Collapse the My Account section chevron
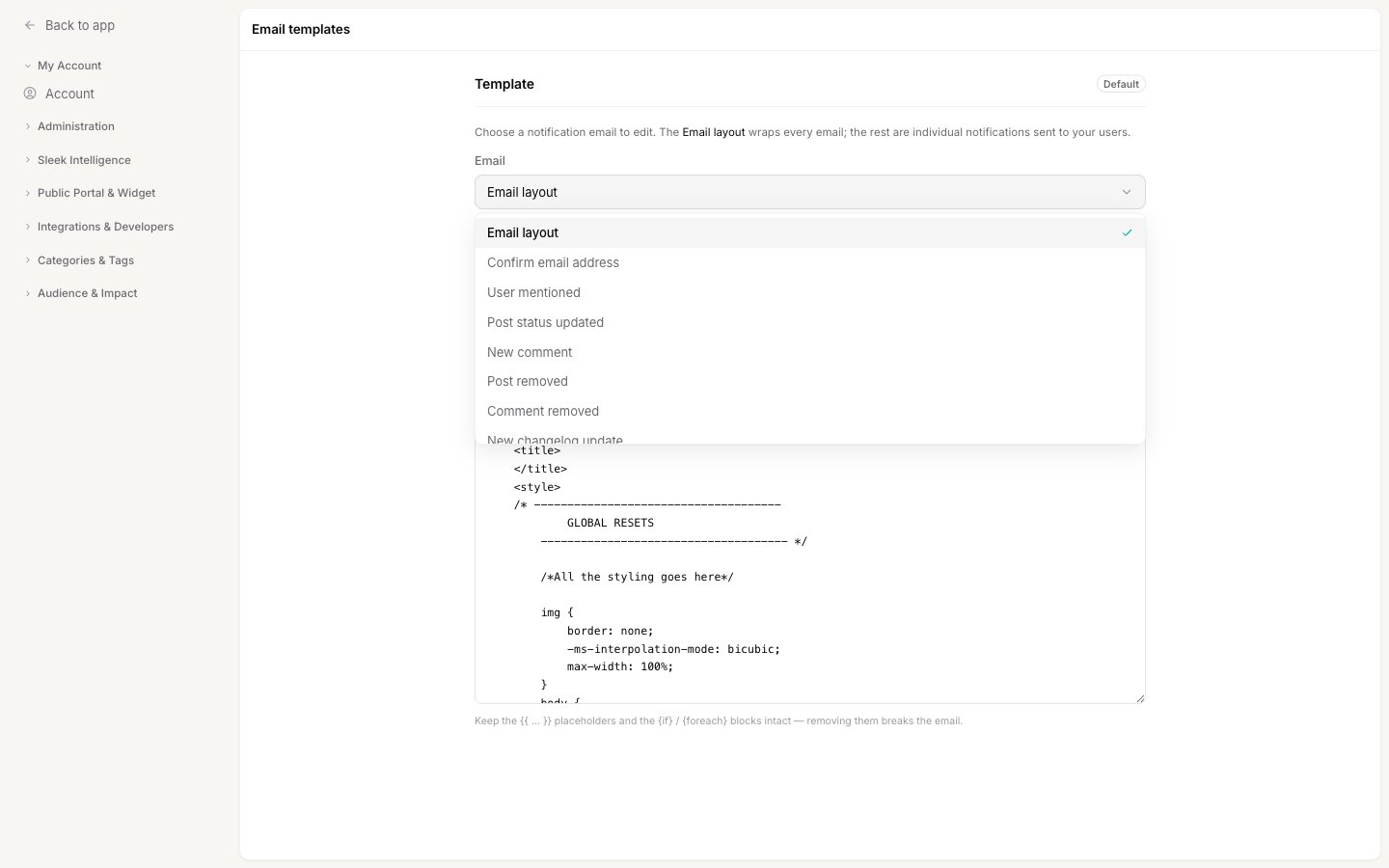This screenshot has width=1389, height=868. [x=28, y=66]
